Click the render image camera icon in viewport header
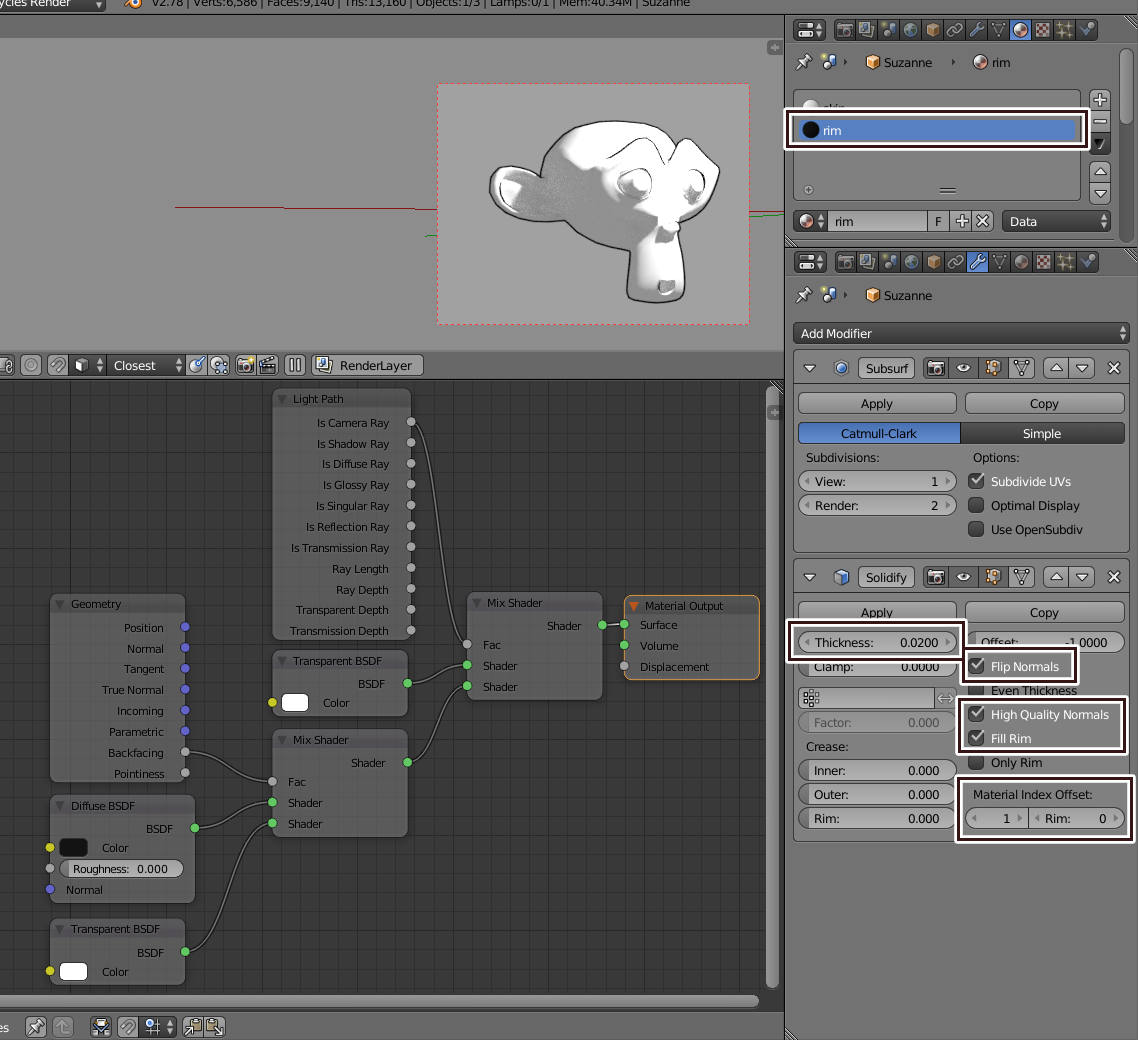The height and width of the screenshot is (1040, 1138). coord(245,365)
